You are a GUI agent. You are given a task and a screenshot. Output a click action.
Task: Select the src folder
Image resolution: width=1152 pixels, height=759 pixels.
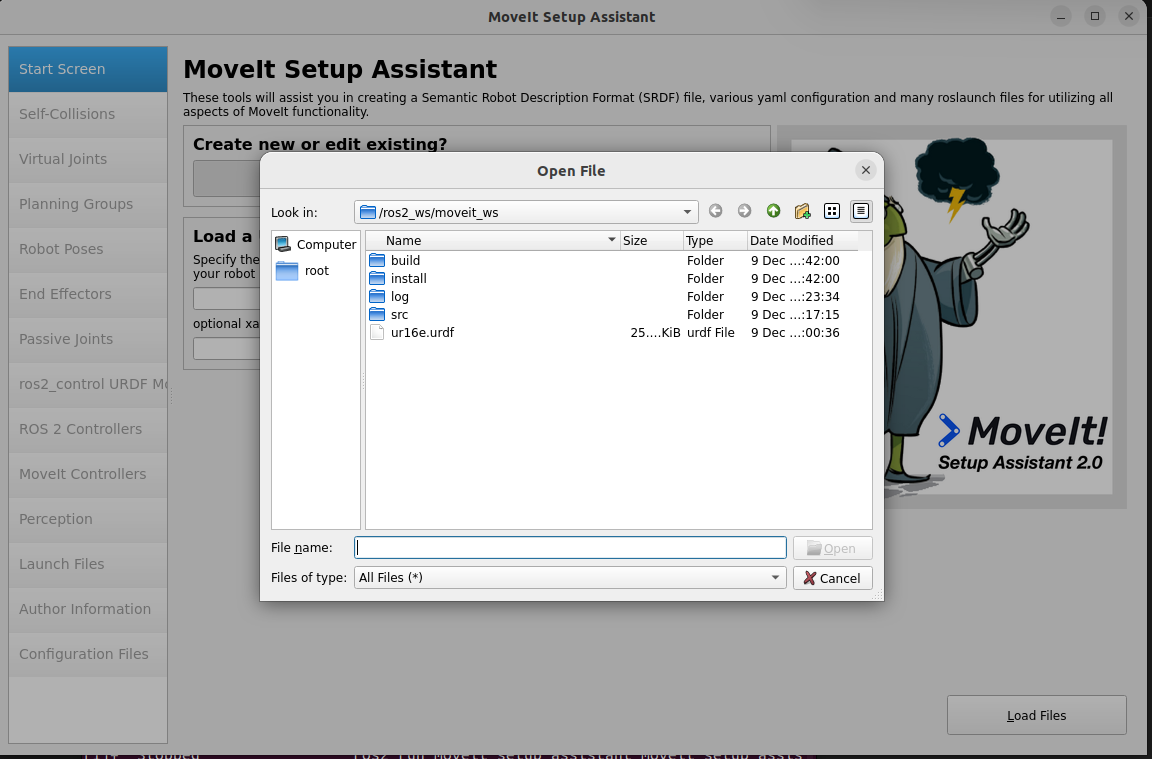tap(399, 315)
